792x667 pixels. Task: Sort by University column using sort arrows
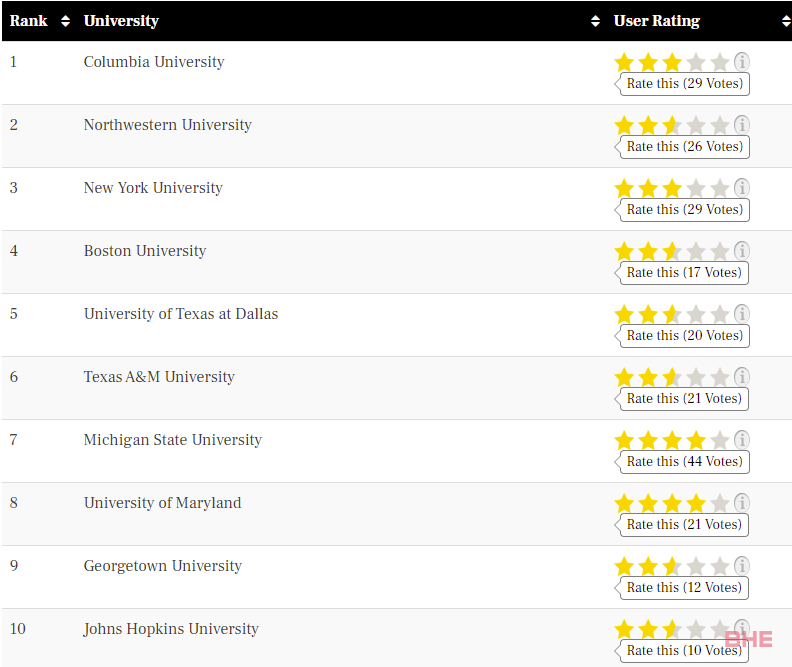(x=596, y=21)
